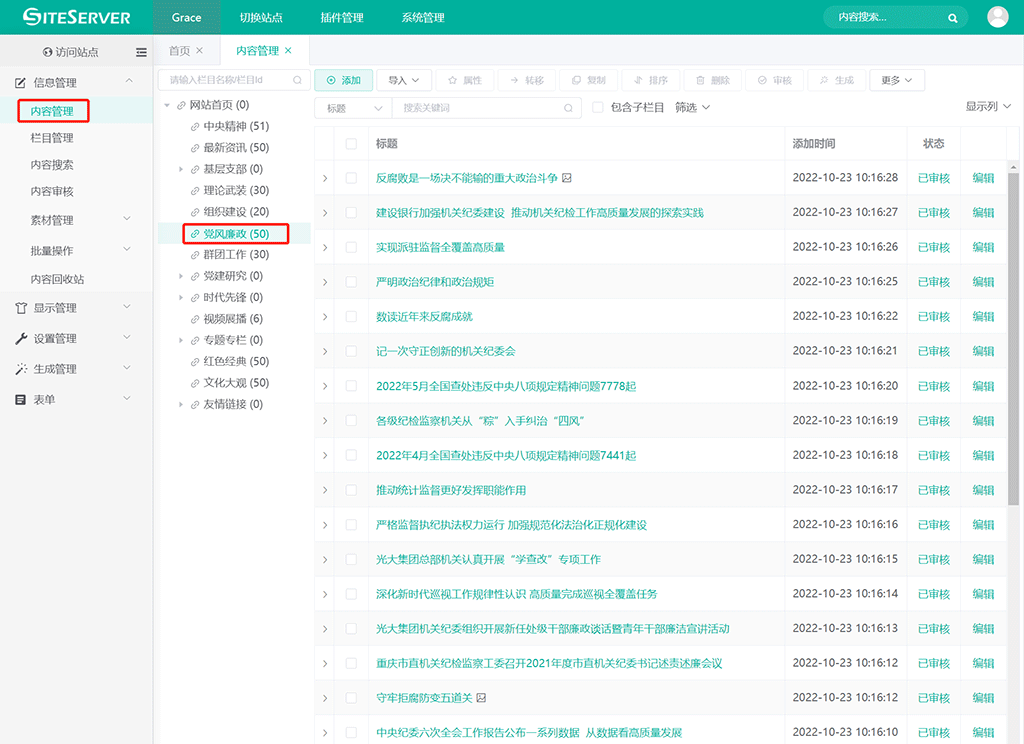Open the 显示列 column dropdown
The width and height of the screenshot is (1024, 744).
[988, 107]
